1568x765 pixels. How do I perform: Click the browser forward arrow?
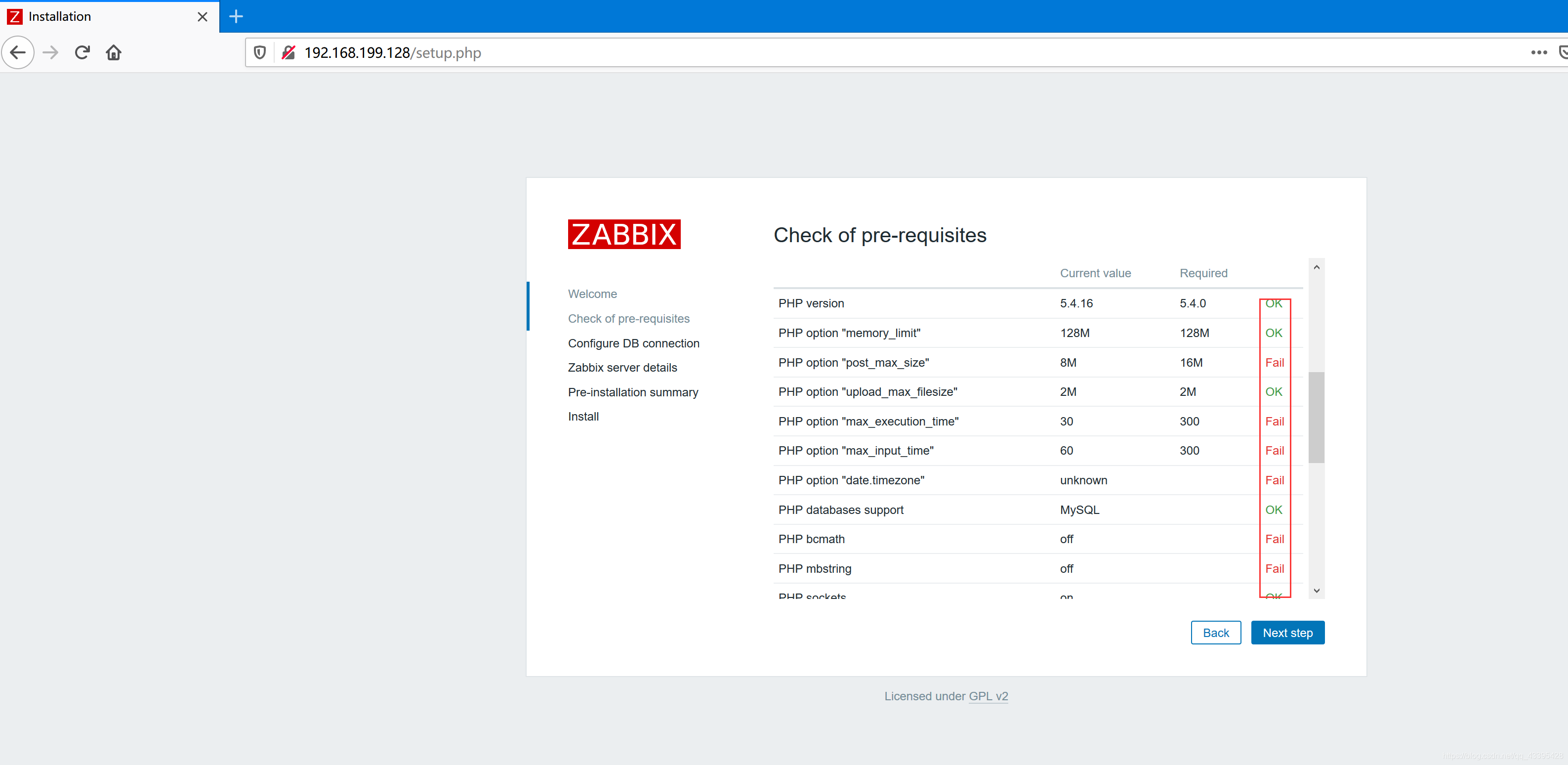[50, 53]
